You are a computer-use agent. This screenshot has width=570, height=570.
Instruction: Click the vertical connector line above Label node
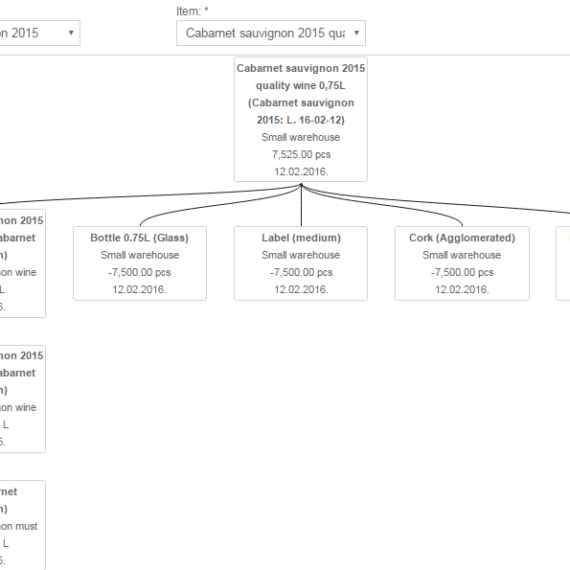tap(301, 205)
